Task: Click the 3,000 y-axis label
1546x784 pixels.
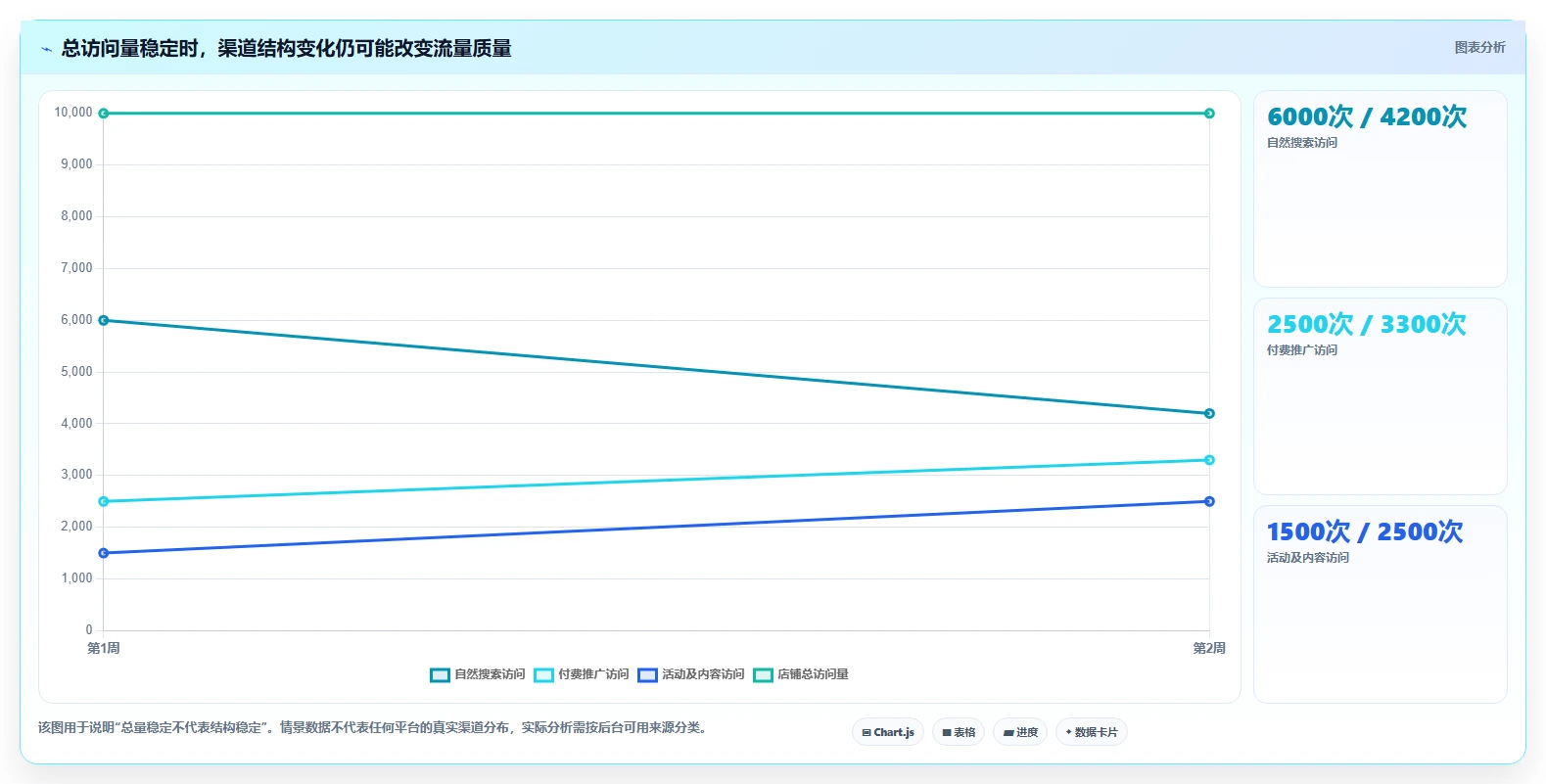Action: coord(76,475)
